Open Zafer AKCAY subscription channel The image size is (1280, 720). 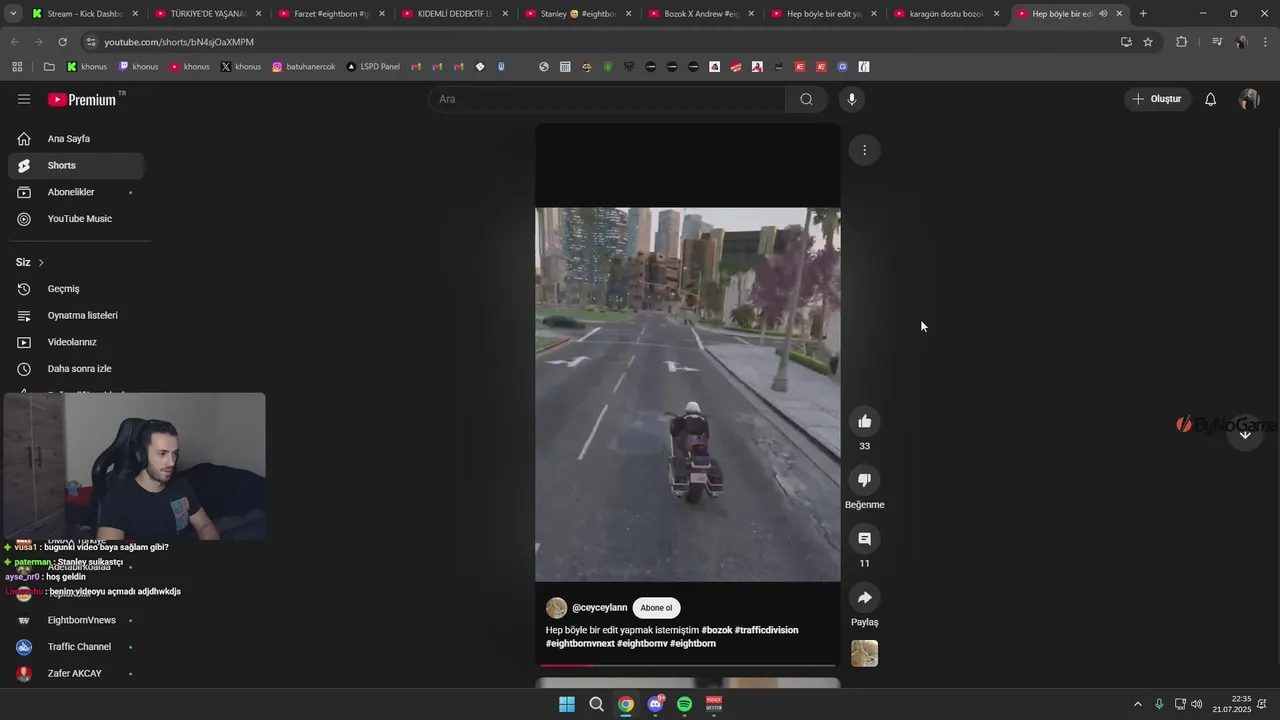click(x=76, y=674)
